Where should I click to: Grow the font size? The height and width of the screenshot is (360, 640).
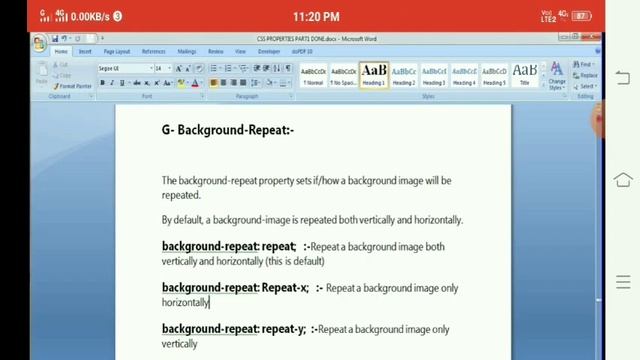(x=178, y=69)
